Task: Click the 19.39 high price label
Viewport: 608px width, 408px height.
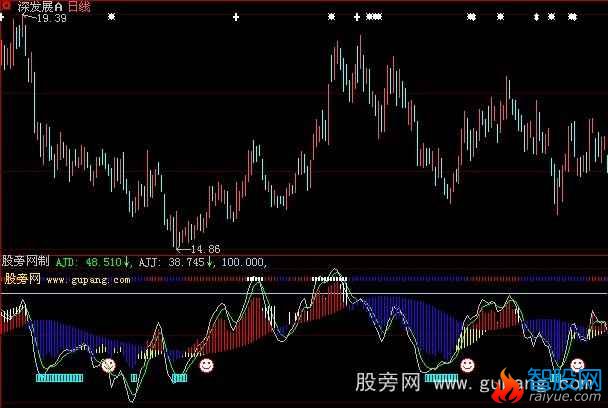Action: [x=51, y=18]
